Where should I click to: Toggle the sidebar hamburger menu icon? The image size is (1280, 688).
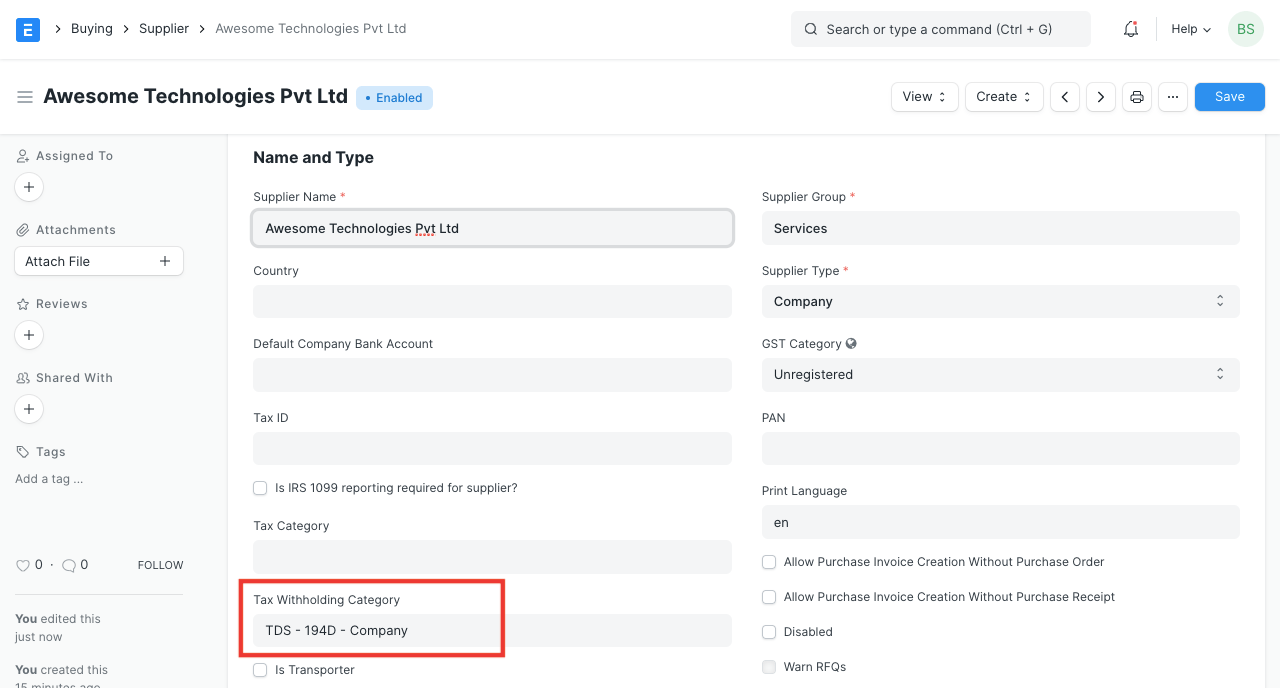tap(25, 97)
